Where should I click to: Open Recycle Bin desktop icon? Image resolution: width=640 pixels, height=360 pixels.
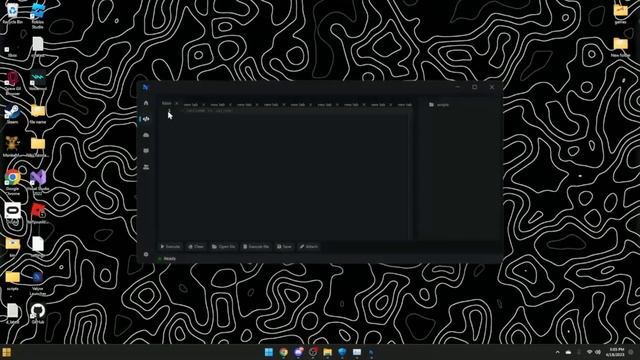click(x=12, y=13)
